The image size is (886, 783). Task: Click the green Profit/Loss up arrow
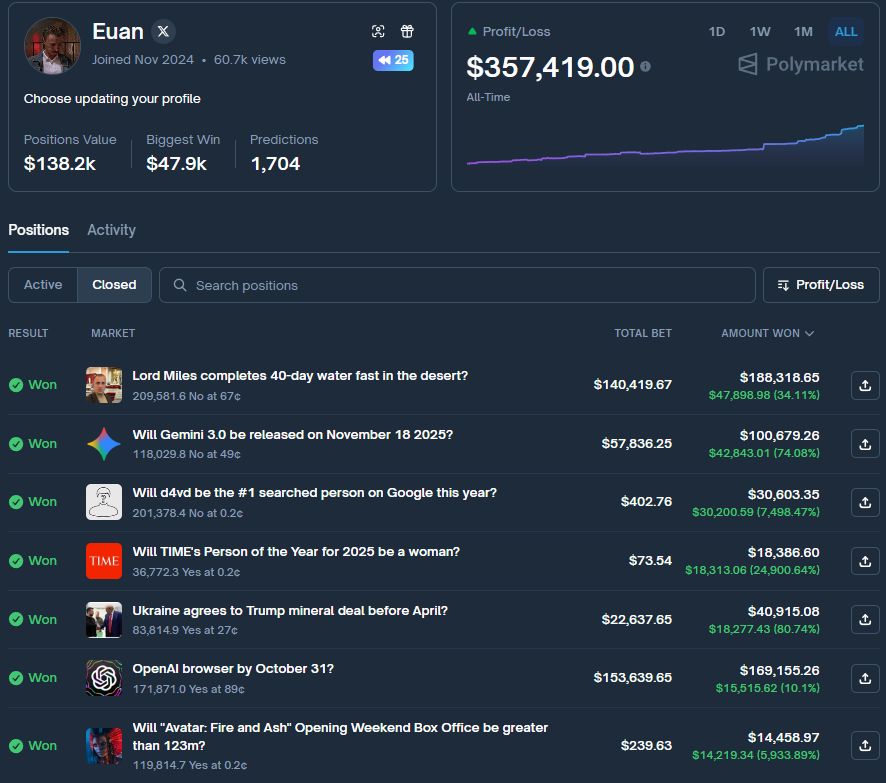click(x=472, y=32)
